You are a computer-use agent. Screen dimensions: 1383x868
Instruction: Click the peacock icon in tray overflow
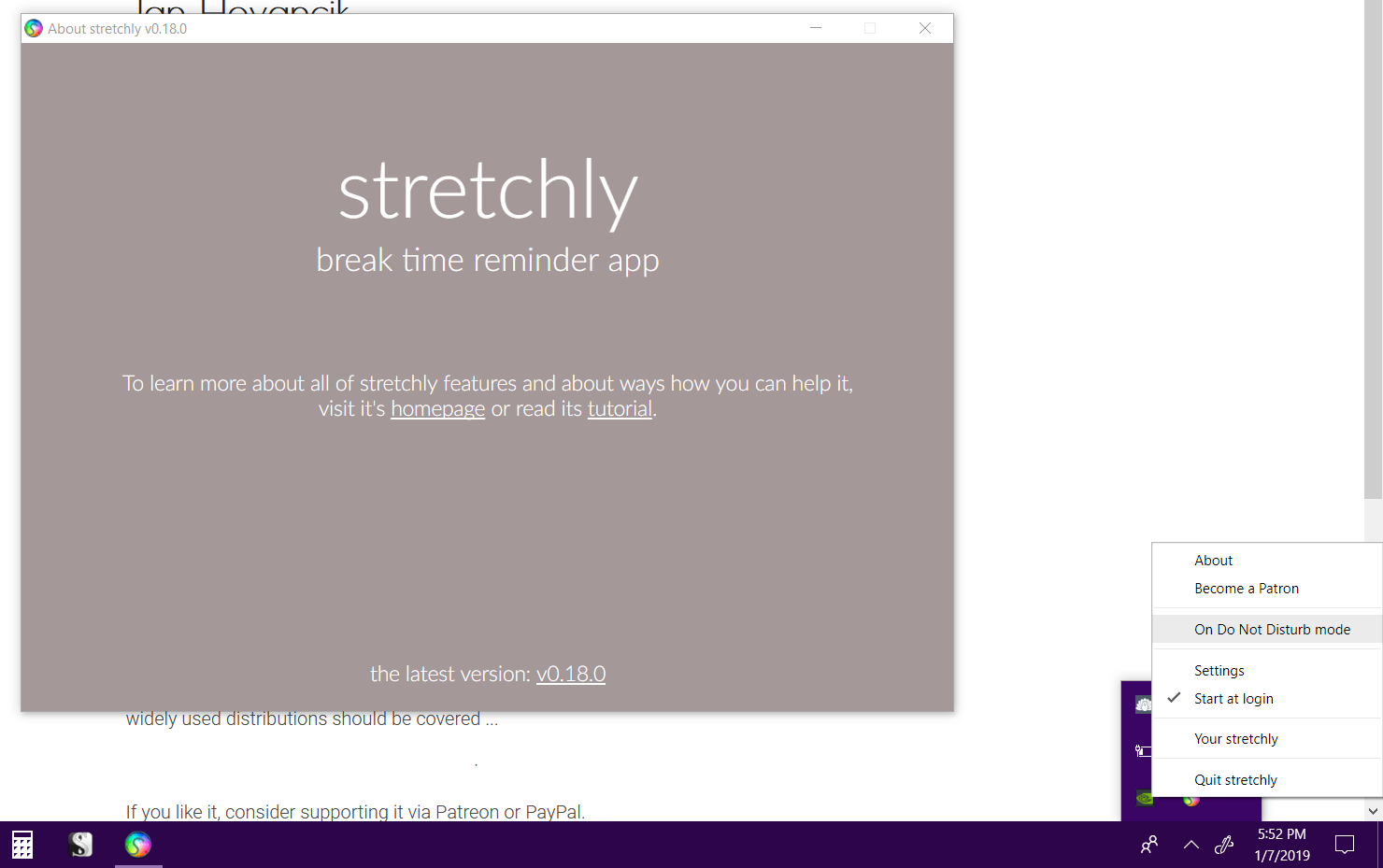tap(1144, 704)
